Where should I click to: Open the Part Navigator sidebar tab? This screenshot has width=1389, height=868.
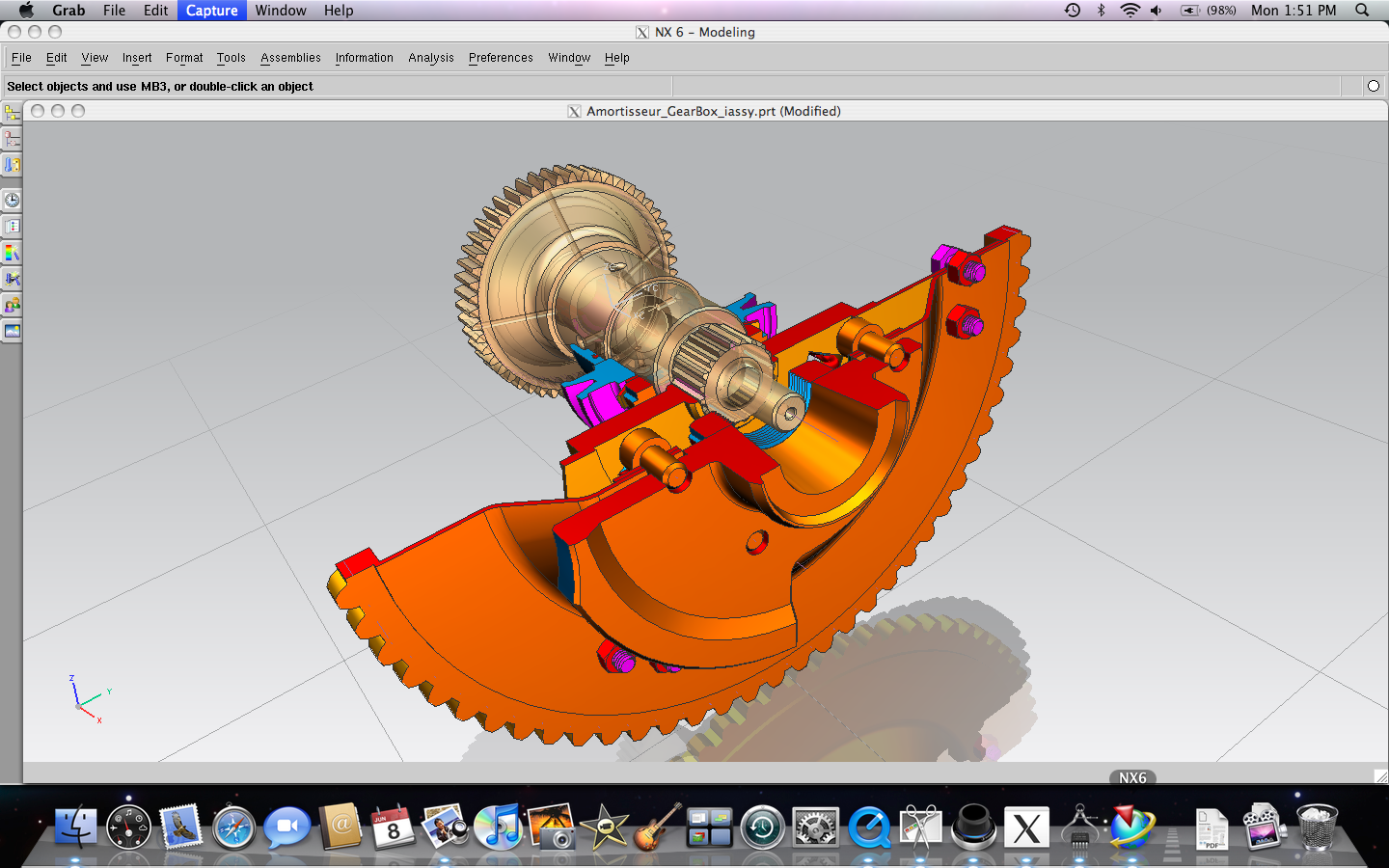click(12, 166)
